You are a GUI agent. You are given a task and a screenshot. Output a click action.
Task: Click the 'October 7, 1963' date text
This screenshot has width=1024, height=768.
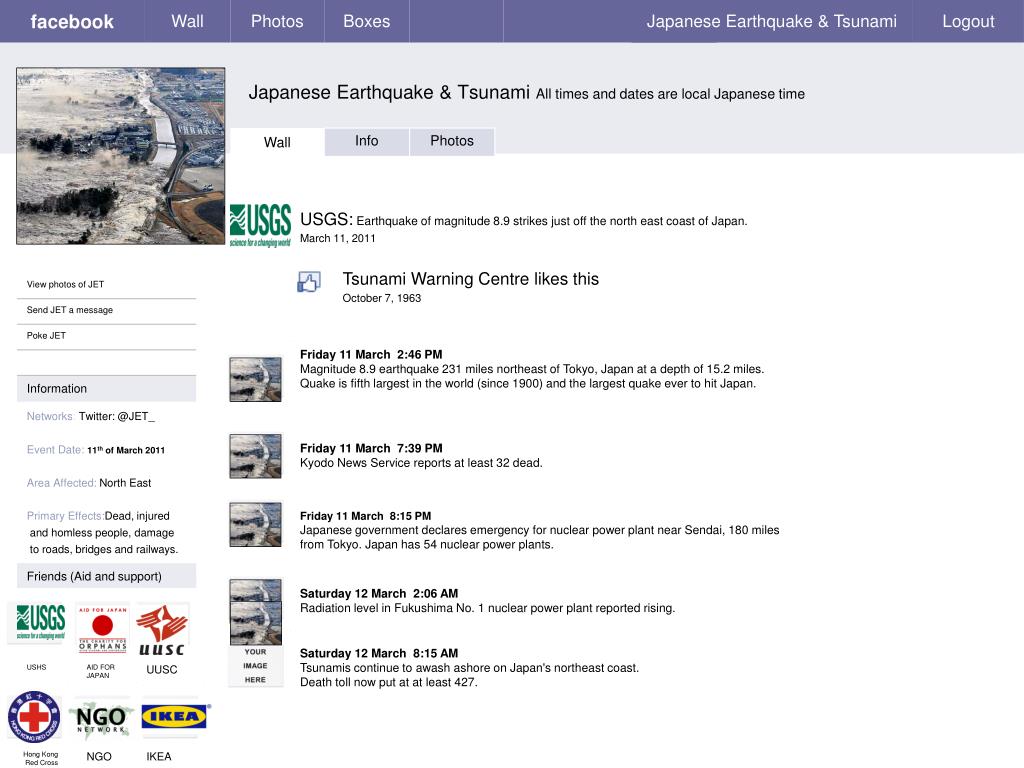tap(381, 298)
